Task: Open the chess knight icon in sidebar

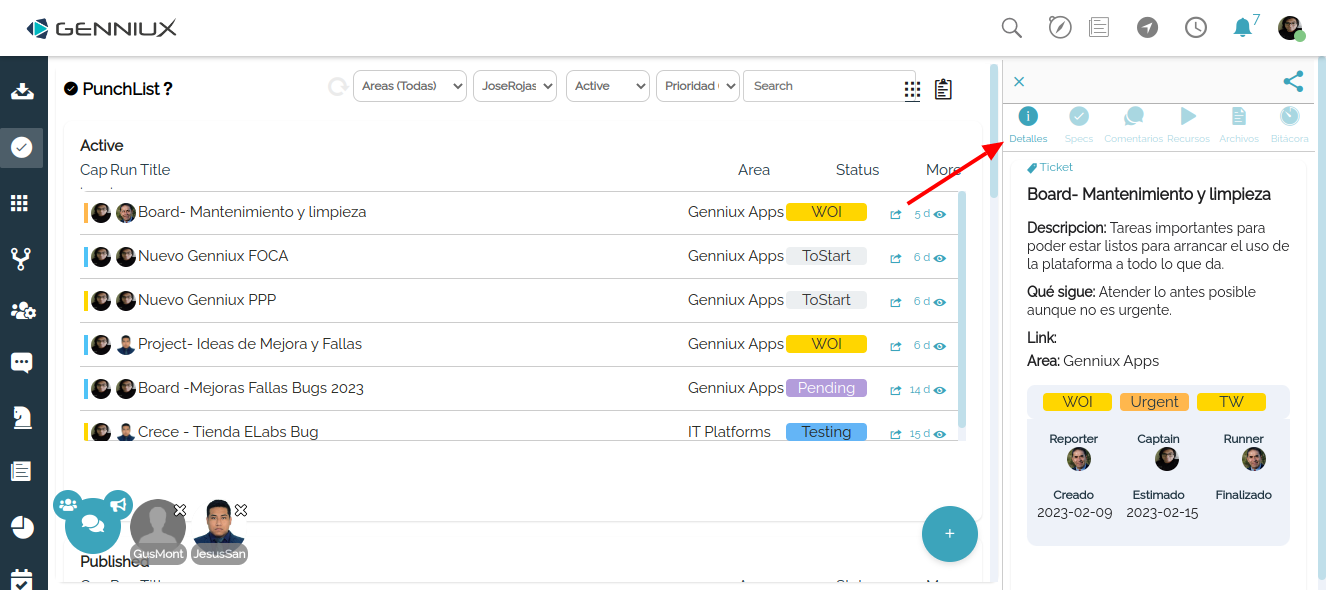Action: tap(21, 418)
